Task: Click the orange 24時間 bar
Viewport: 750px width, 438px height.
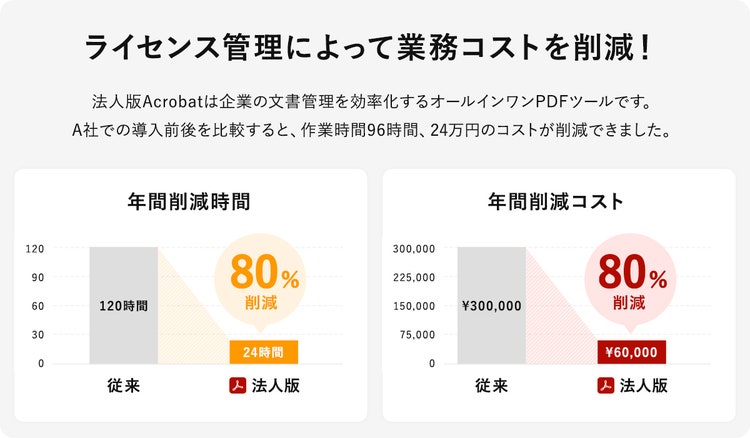Action: (x=263, y=352)
